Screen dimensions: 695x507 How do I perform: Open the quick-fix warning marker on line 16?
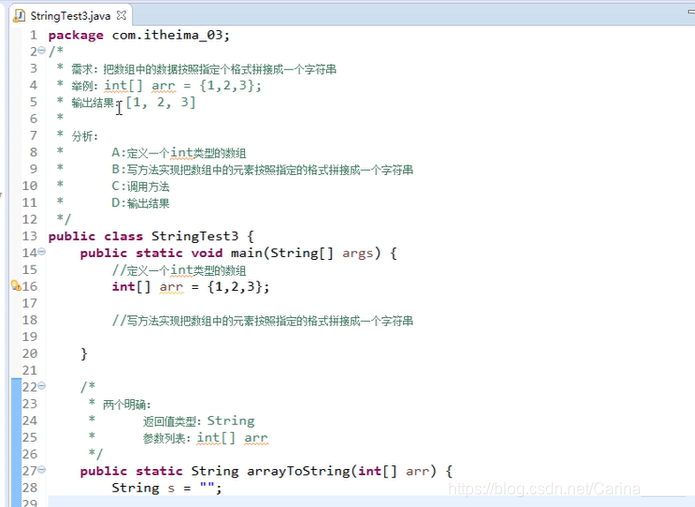point(16,286)
